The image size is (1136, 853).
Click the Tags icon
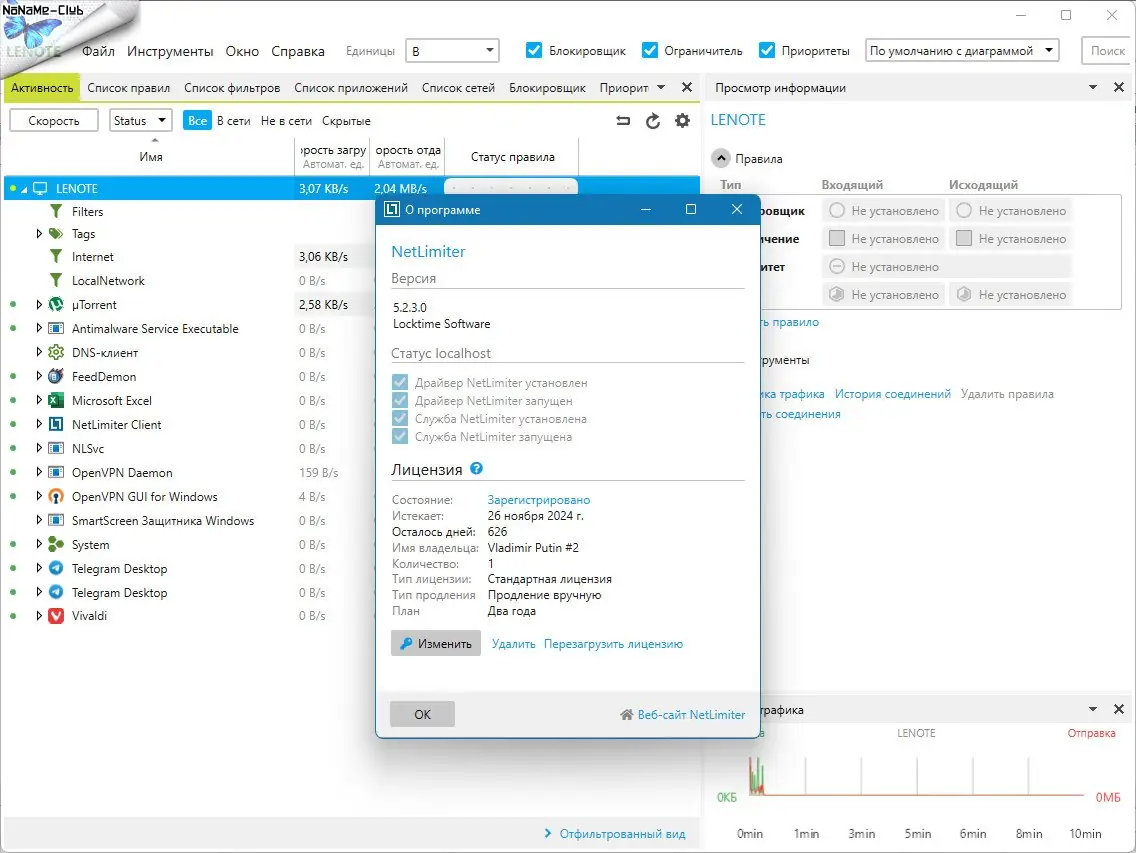(x=56, y=233)
